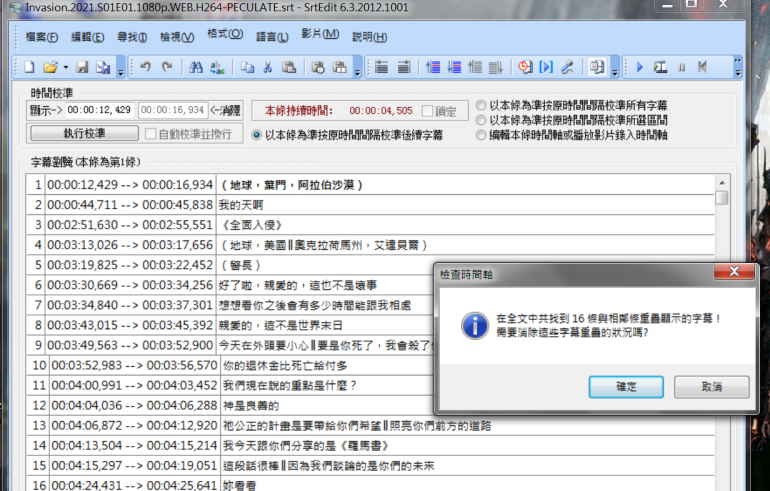The width and height of the screenshot is (770, 491).
Task: Click the right-arrow lines toolbar icon
Action: [404, 67]
